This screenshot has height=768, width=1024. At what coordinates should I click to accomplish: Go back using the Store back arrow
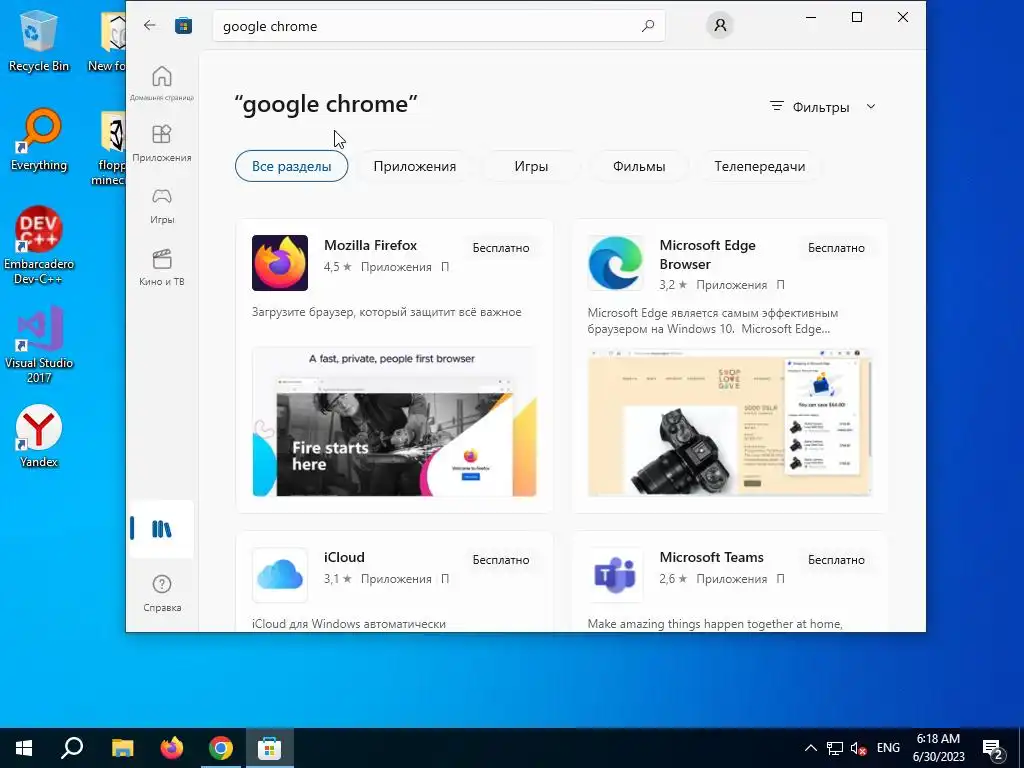150,25
